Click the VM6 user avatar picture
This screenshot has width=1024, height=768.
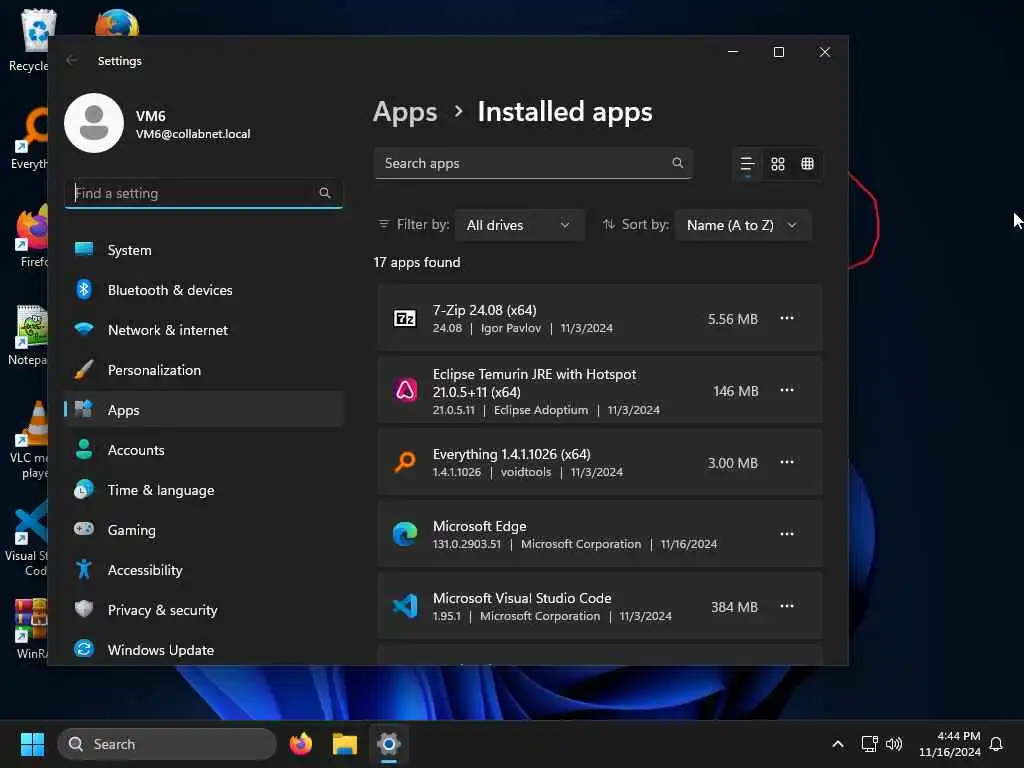[94, 123]
